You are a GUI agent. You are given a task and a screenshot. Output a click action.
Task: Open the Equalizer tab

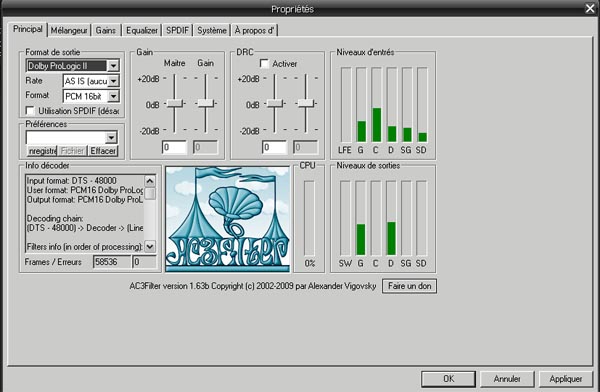click(142, 31)
